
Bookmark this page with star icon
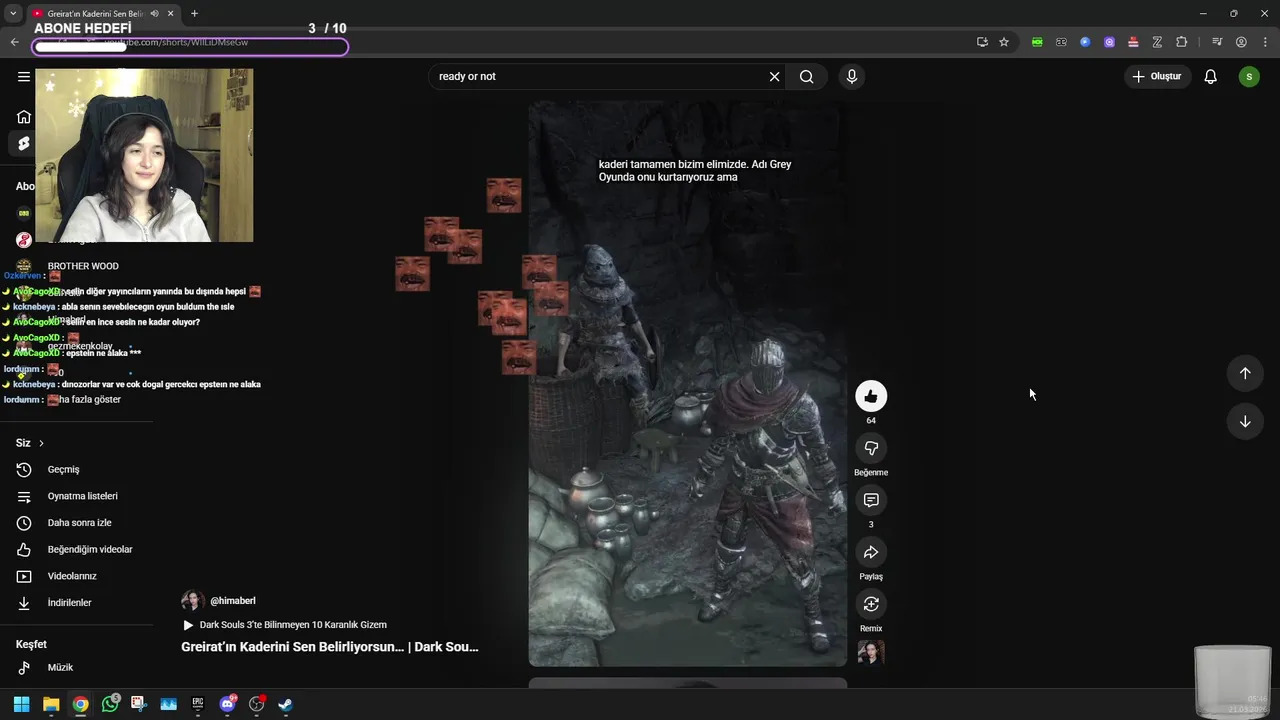(1004, 42)
